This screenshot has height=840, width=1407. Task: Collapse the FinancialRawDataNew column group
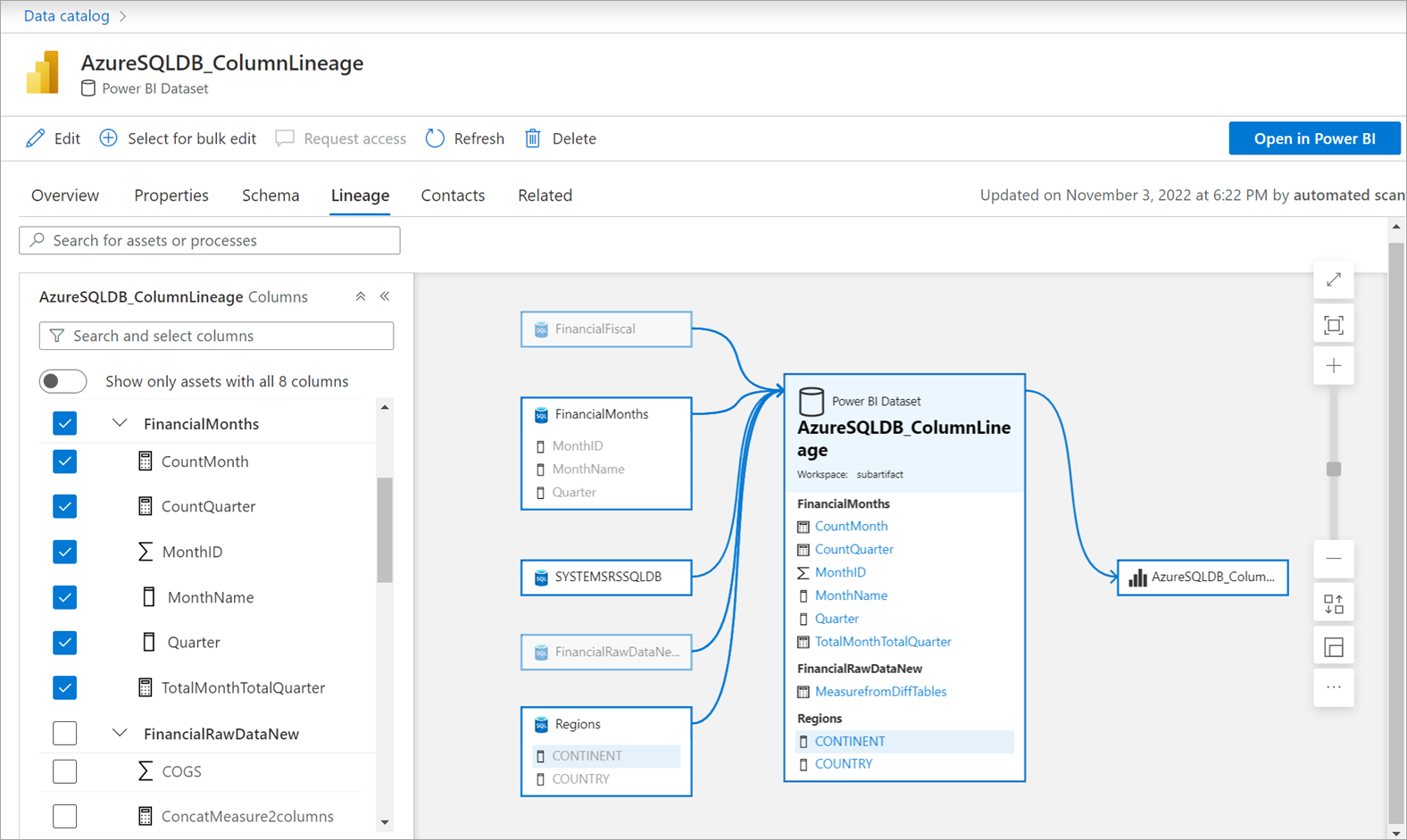[120, 733]
